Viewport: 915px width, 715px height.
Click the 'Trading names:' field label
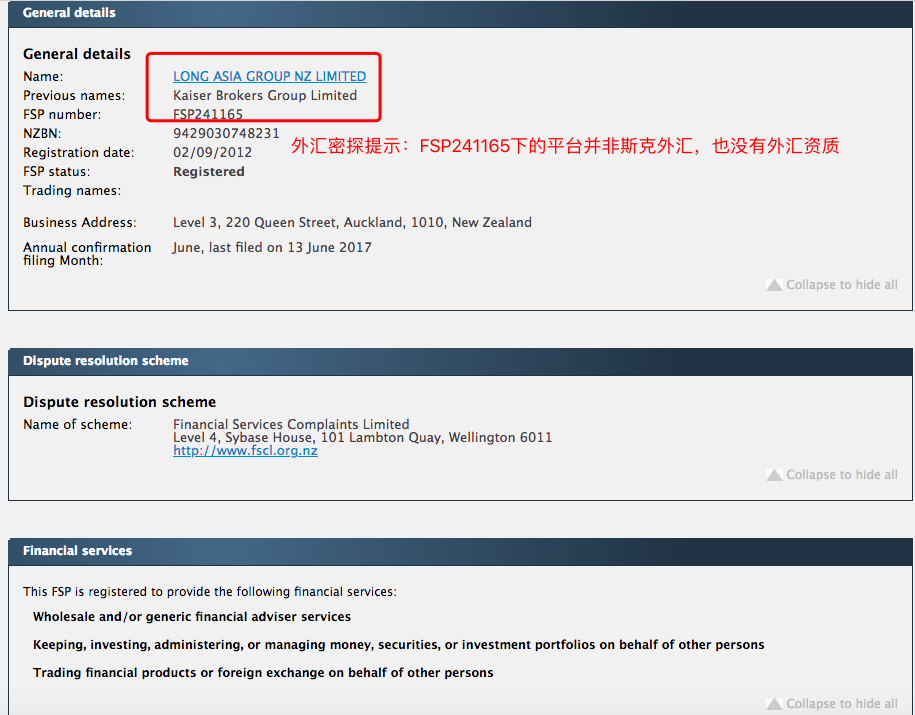[72, 191]
